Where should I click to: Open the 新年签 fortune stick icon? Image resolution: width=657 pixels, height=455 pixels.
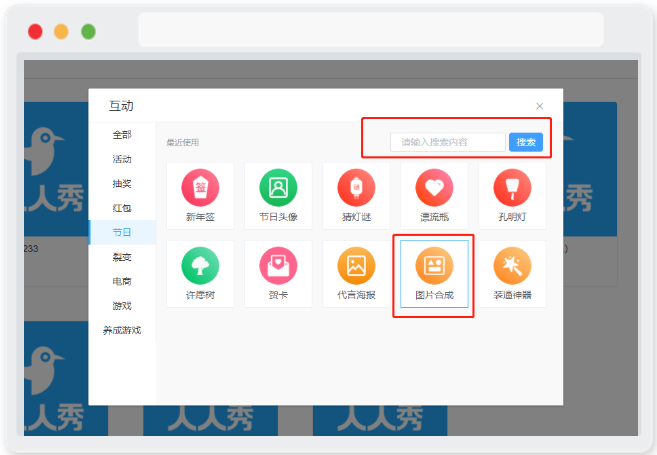click(x=200, y=188)
